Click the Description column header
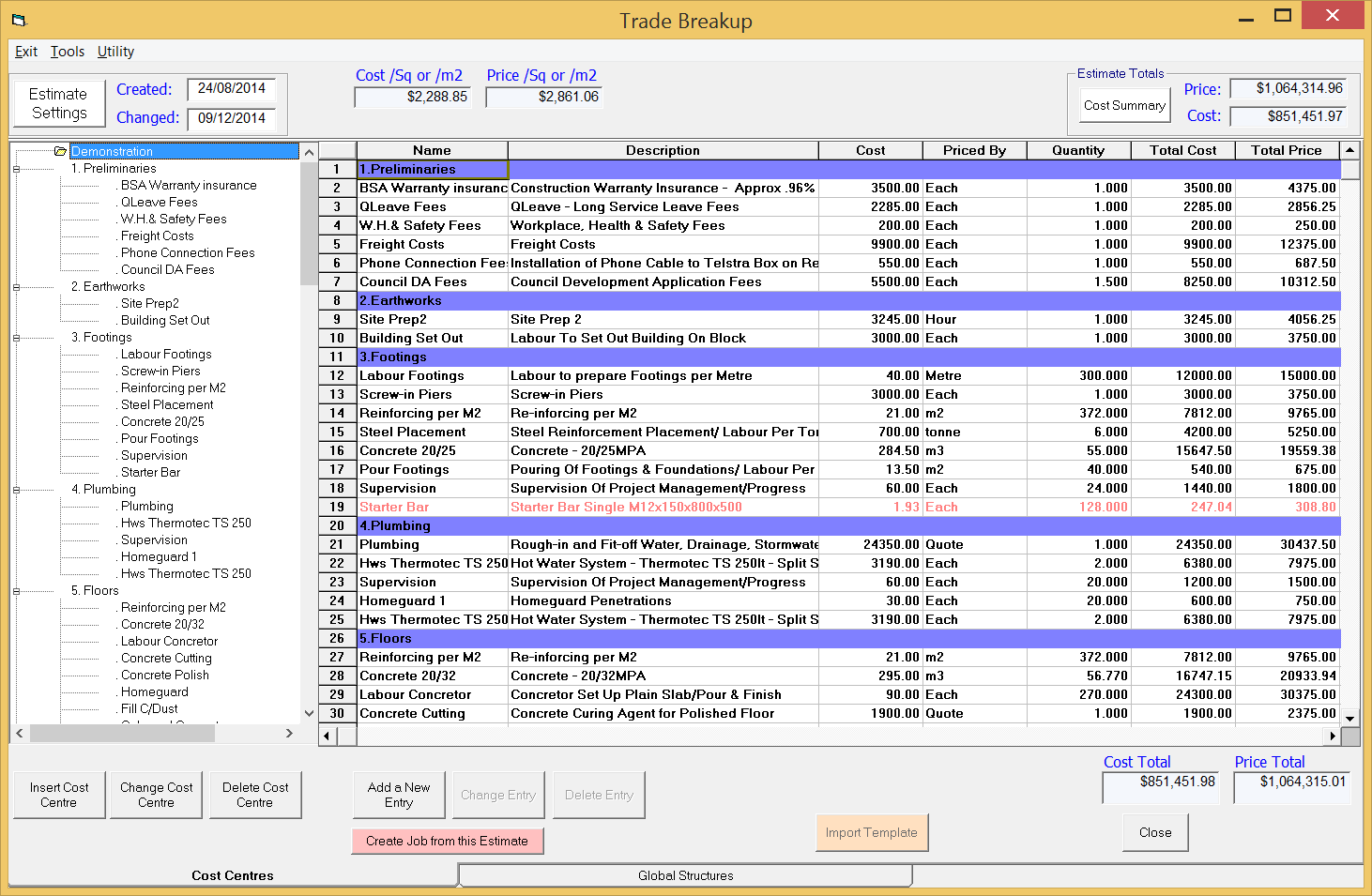Screen dimensions: 1372x896 663,150
